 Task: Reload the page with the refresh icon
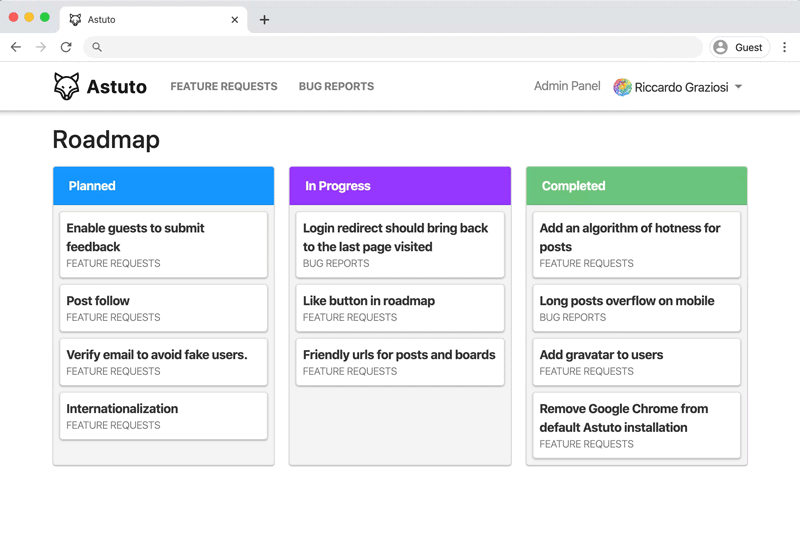pyautogui.click(x=66, y=47)
